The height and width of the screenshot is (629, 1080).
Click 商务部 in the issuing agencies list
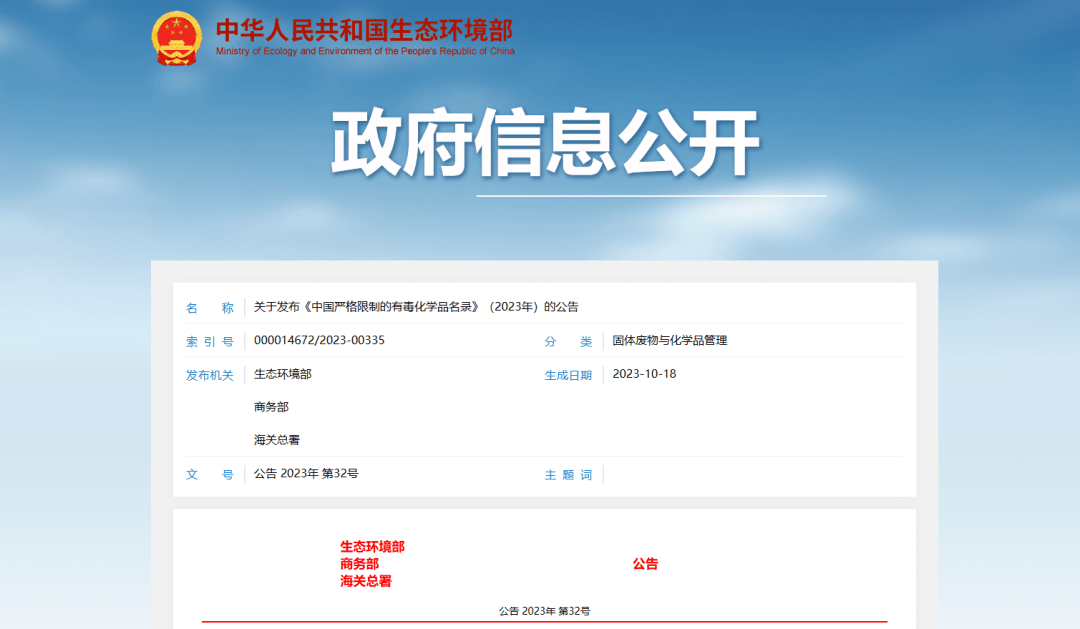coord(271,407)
